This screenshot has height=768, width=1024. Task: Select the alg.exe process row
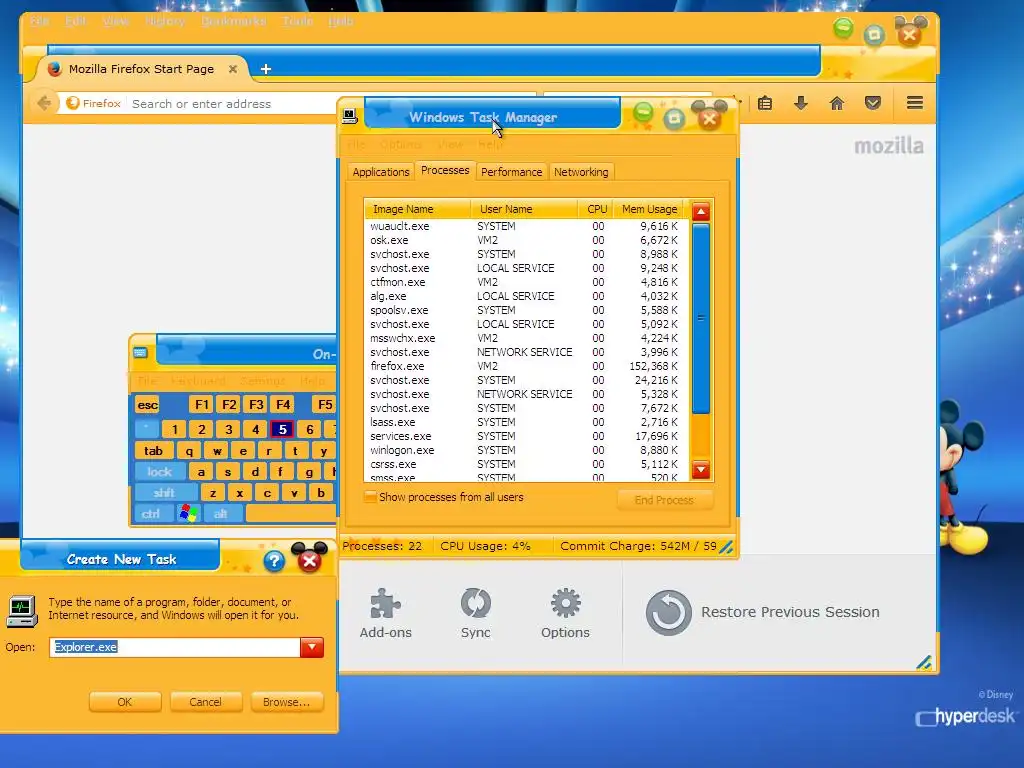point(524,296)
